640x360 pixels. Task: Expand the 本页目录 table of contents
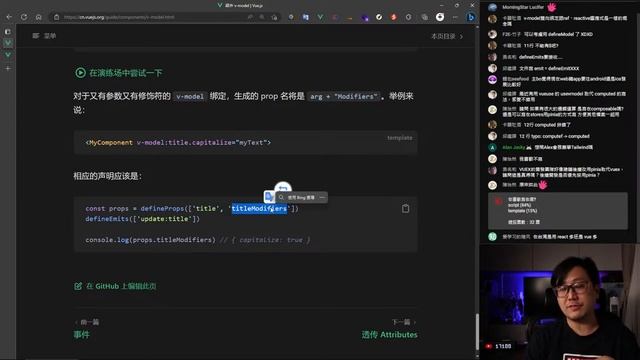pyautogui.click(x=447, y=36)
